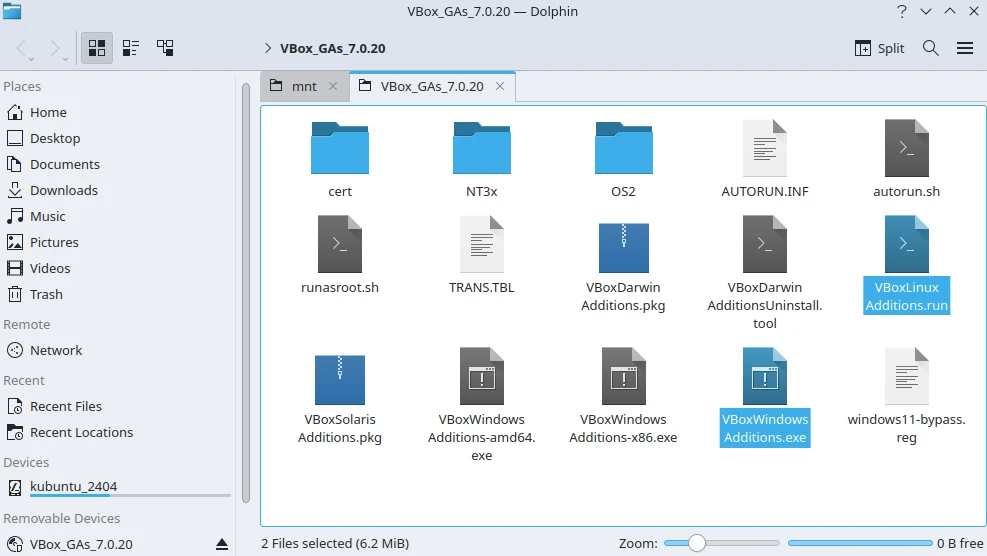
Task: Click the Places panel scrollbar
Action: click(245, 293)
